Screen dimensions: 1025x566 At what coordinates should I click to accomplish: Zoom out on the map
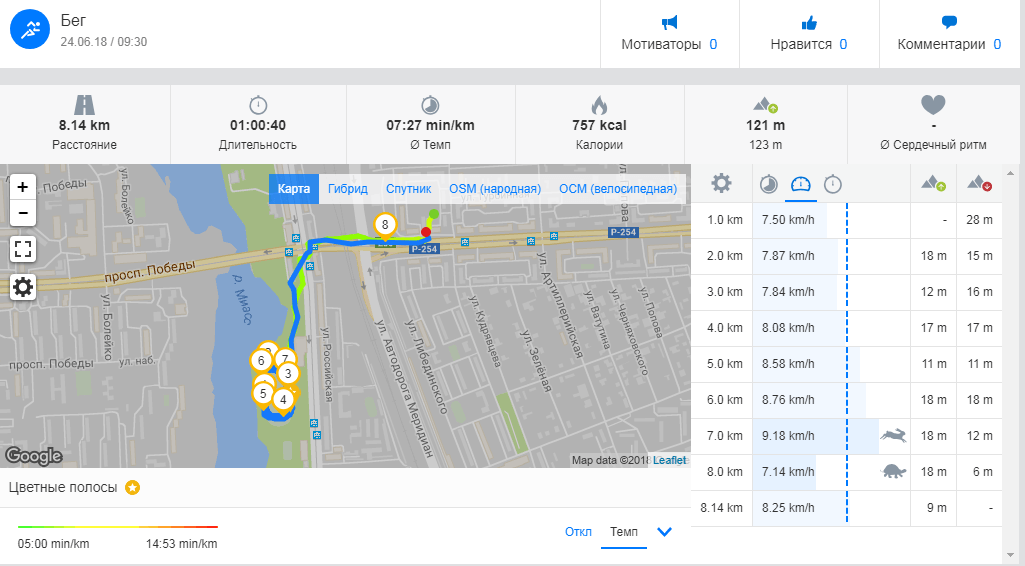point(23,212)
